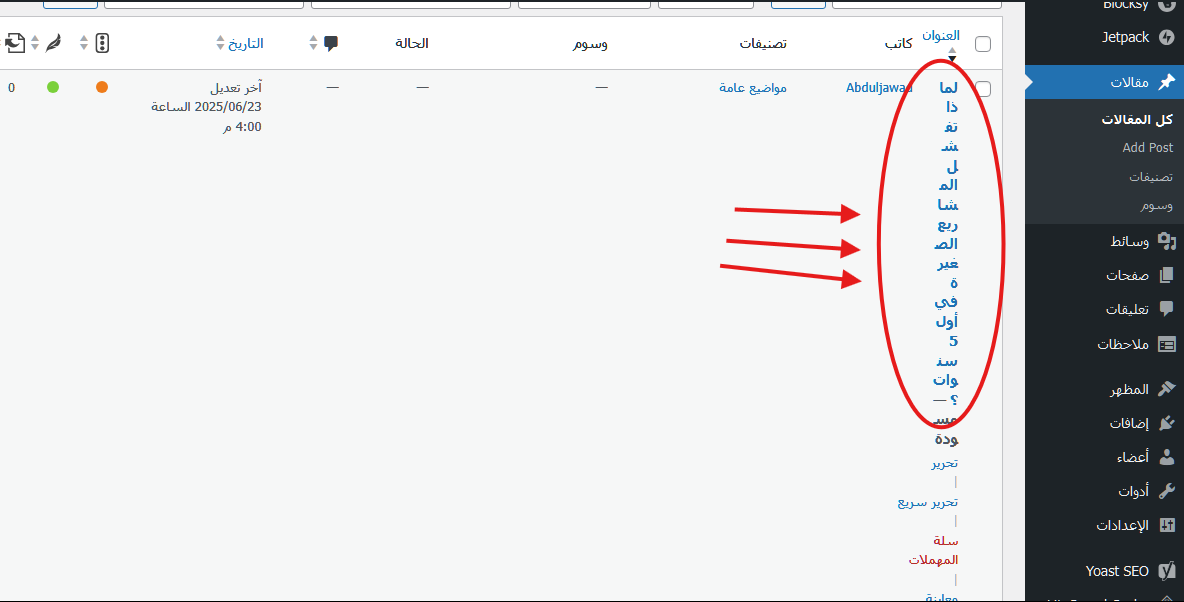Click the Yoast SEO sidebar icon

click(1166, 570)
